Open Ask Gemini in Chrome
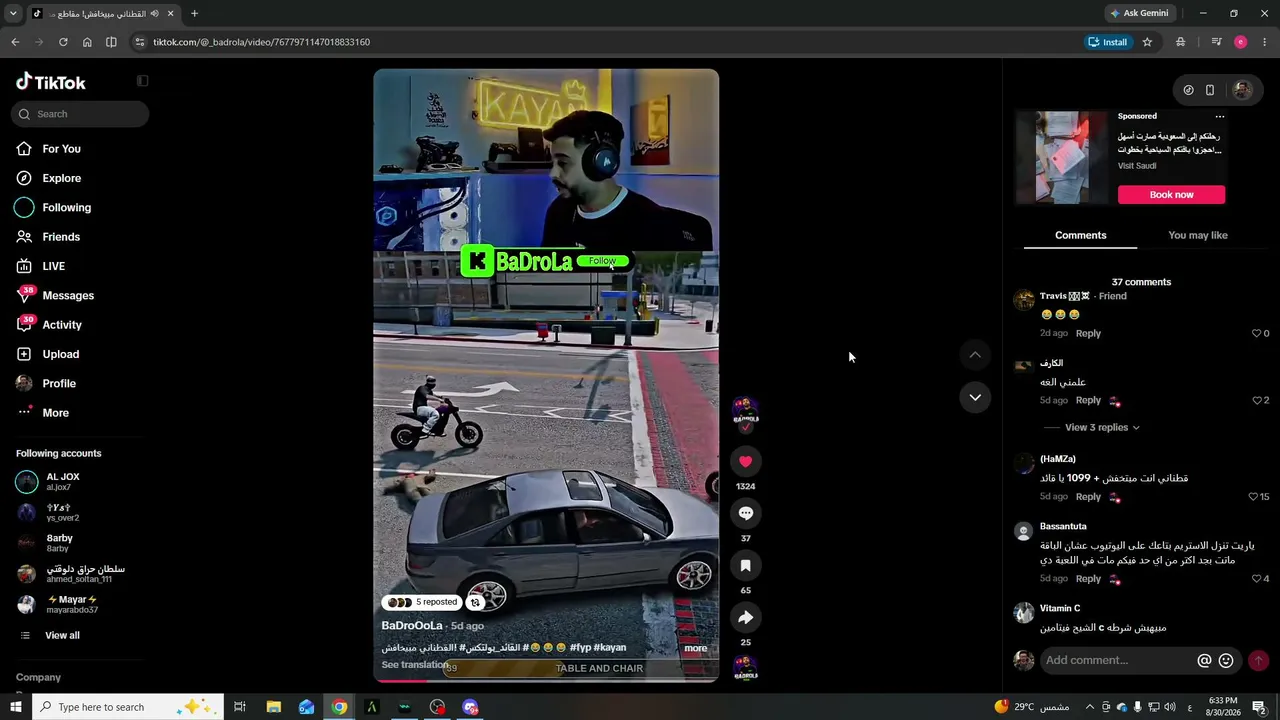This screenshot has width=1280, height=720. [x=1139, y=13]
